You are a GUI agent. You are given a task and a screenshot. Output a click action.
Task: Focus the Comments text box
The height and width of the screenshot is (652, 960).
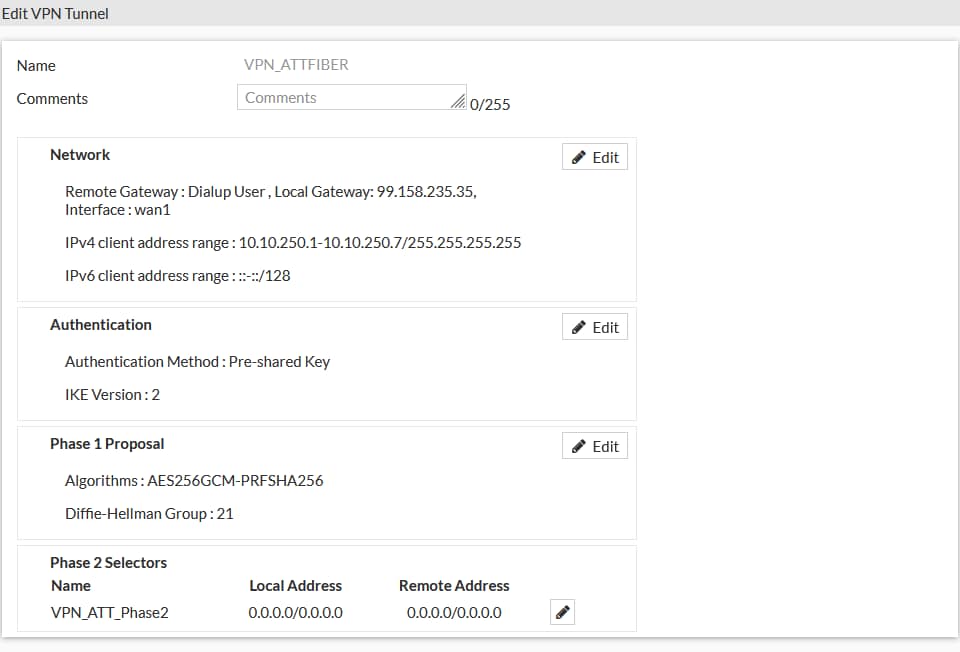click(x=345, y=98)
